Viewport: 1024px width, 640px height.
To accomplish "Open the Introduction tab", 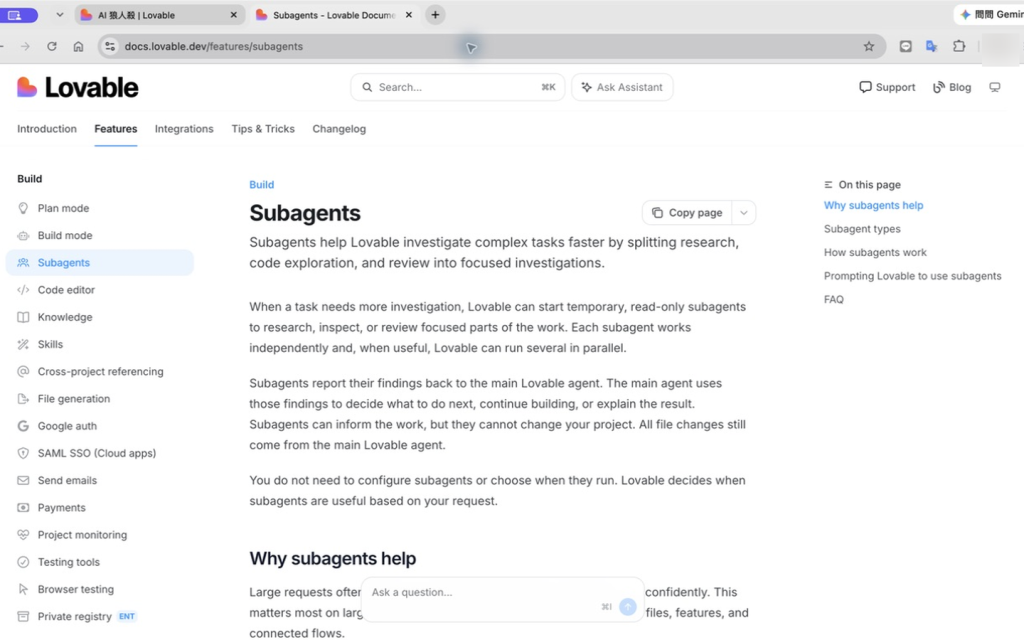I will [x=47, y=129].
